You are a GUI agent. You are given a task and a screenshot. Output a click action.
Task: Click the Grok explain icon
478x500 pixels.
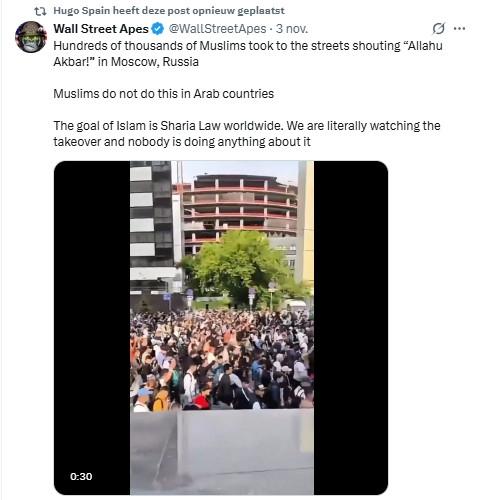438,29
